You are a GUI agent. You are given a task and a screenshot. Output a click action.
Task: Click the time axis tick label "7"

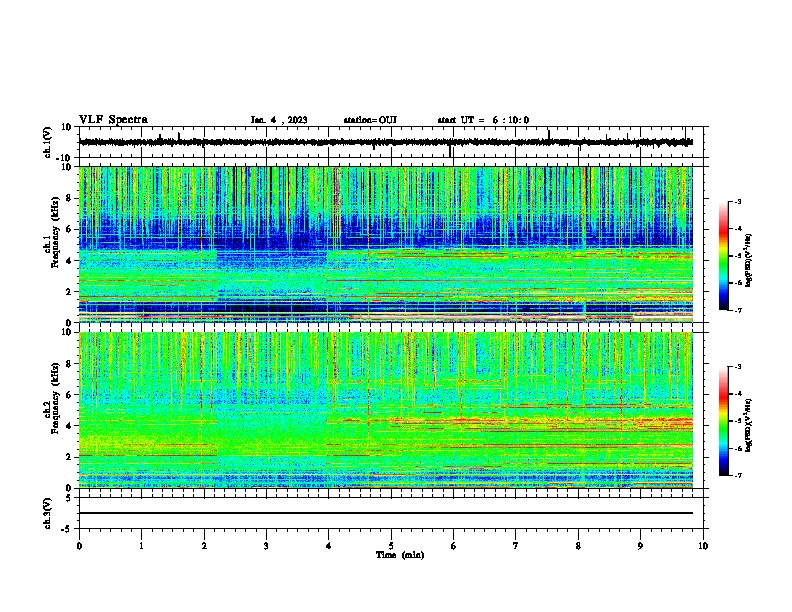pyautogui.click(x=516, y=546)
